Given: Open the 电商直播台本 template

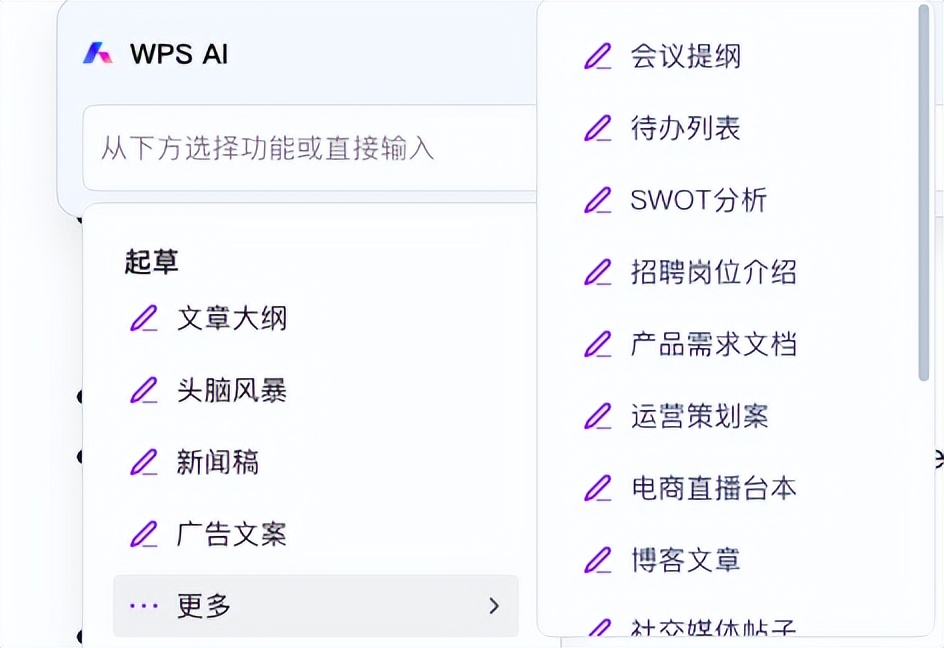Looking at the screenshot, I should [x=715, y=489].
